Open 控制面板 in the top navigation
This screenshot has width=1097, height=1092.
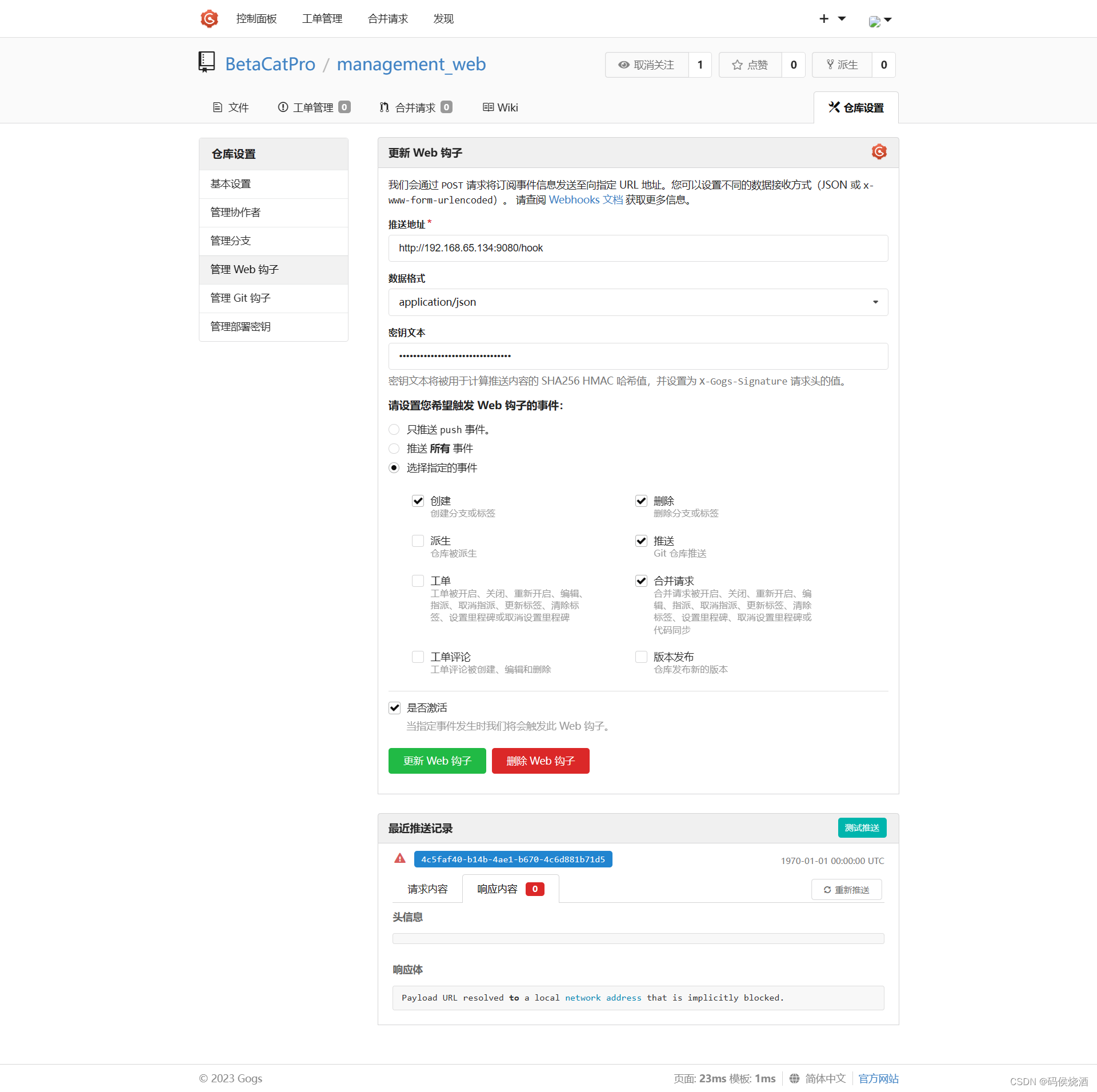click(x=257, y=19)
